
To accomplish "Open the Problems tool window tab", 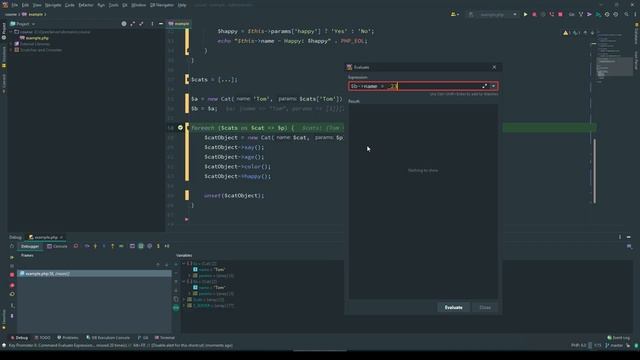I will [68, 338].
